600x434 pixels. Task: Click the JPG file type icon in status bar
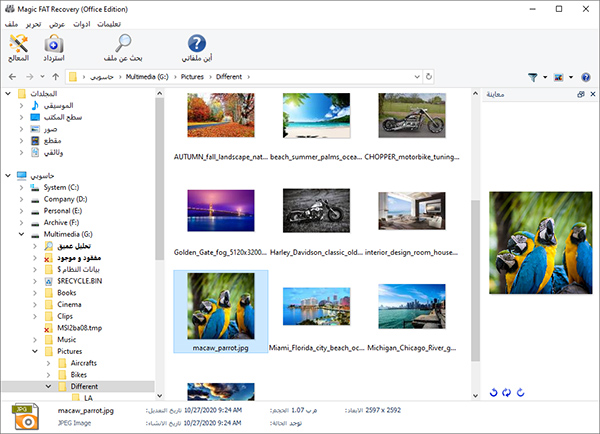(x=25, y=416)
